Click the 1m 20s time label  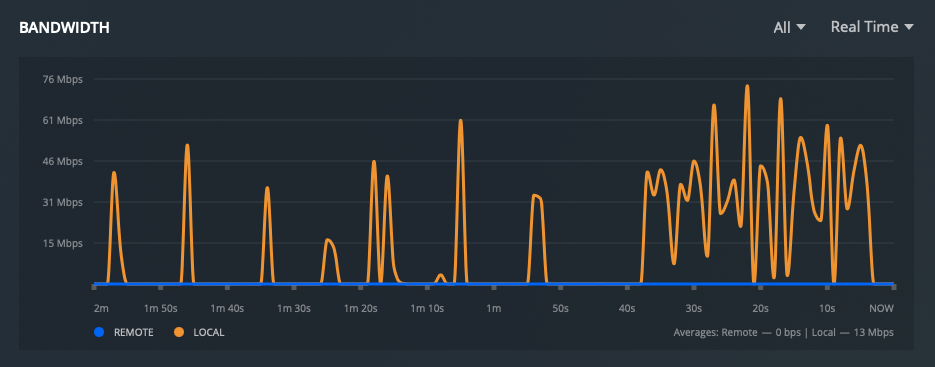pos(361,309)
